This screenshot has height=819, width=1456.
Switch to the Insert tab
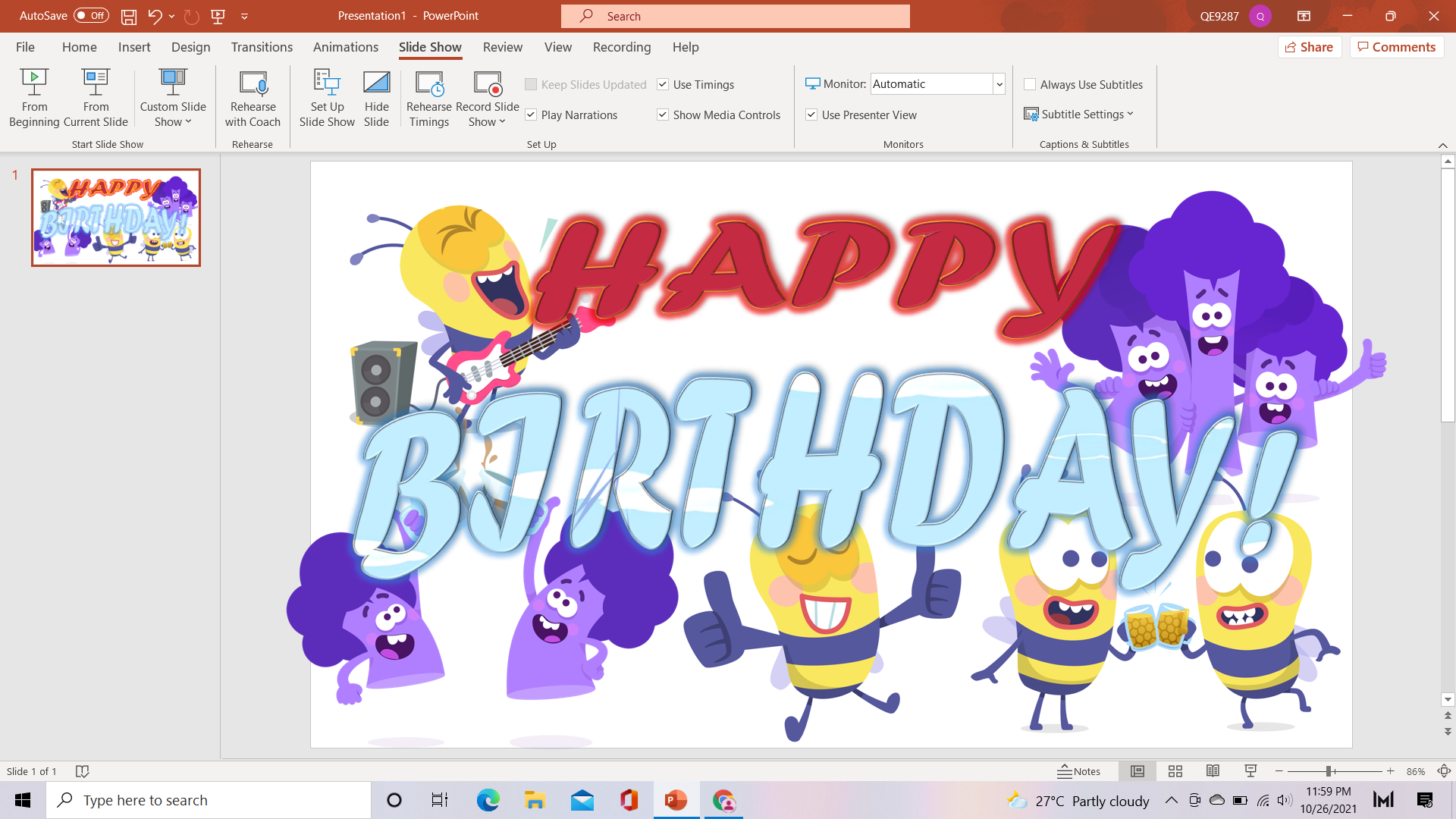coord(134,47)
